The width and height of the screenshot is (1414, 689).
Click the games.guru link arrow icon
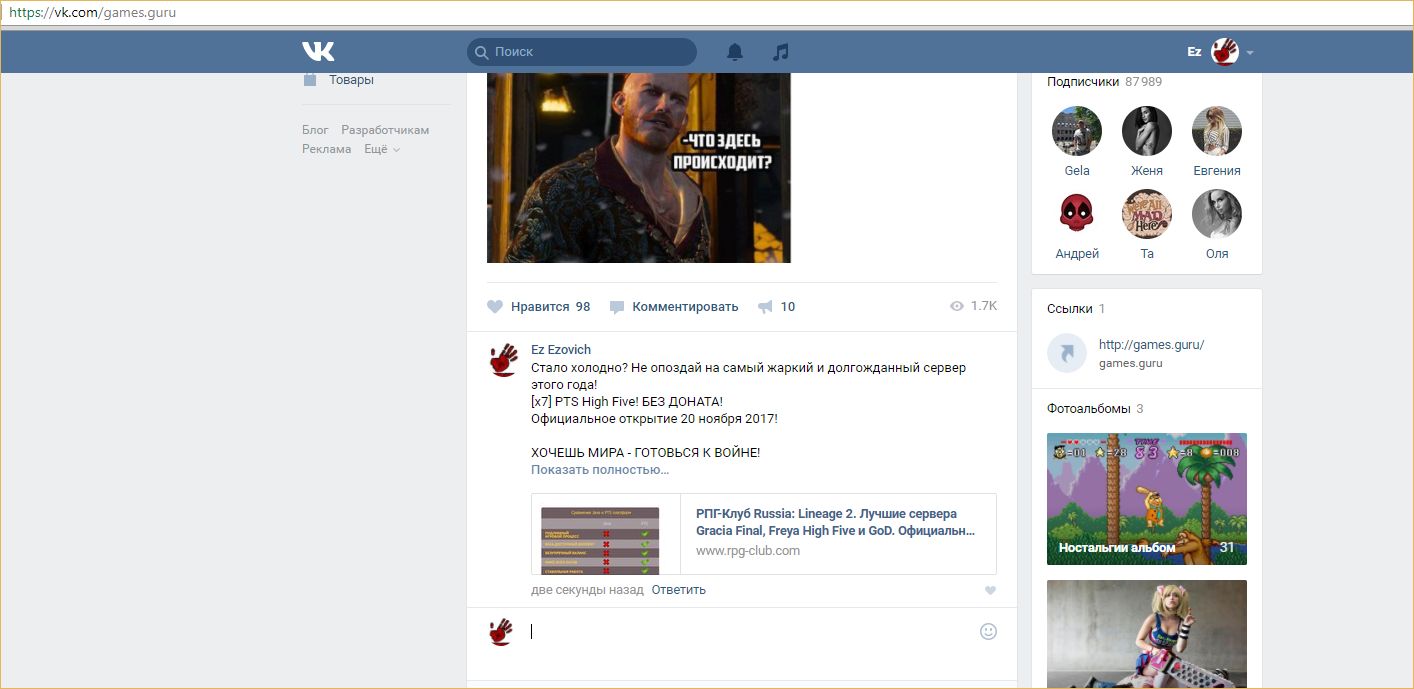click(x=1066, y=353)
